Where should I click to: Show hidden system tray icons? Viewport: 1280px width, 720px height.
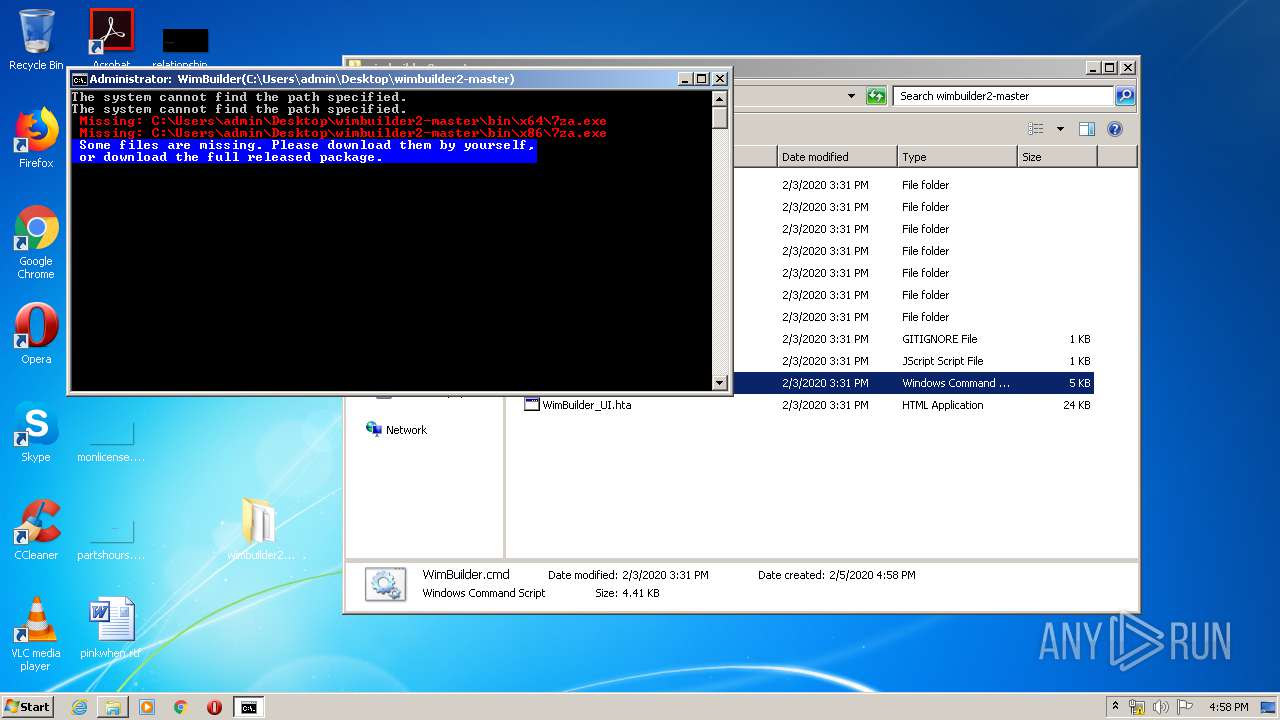1115,707
